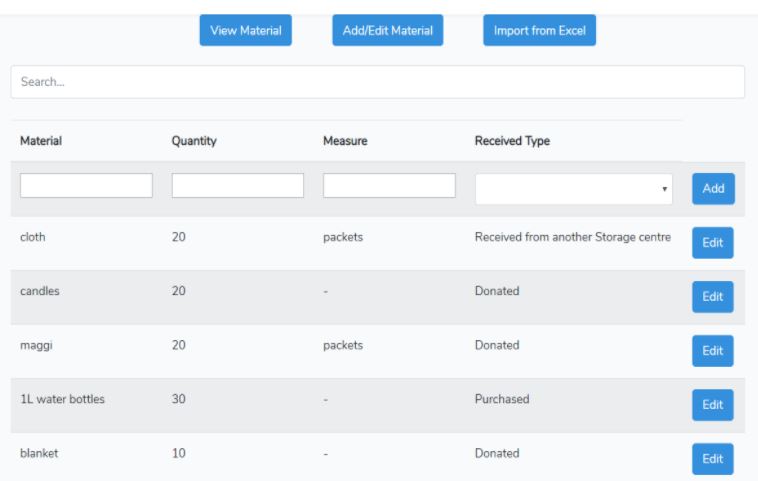Viewport: 758px width, 481px height.
Task: Edit the blanket material row
Action: pyautogui.click(x=712, y=459)
